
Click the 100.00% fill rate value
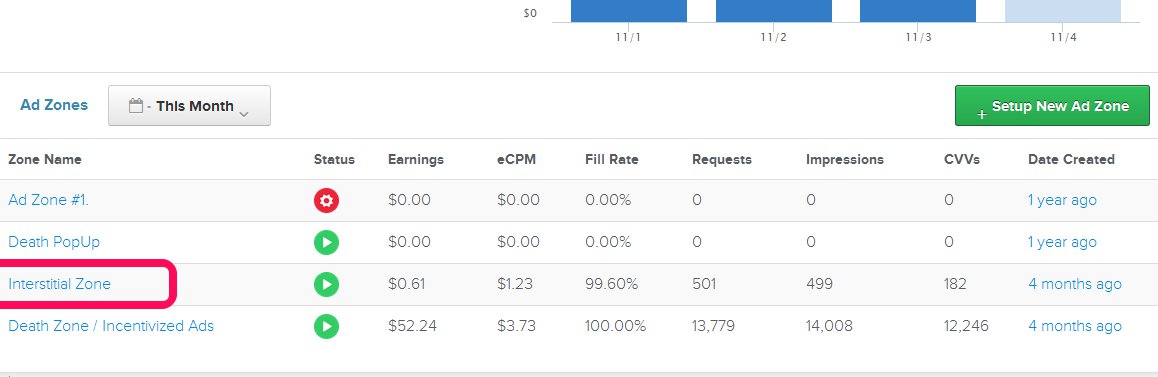pos(615,326)
